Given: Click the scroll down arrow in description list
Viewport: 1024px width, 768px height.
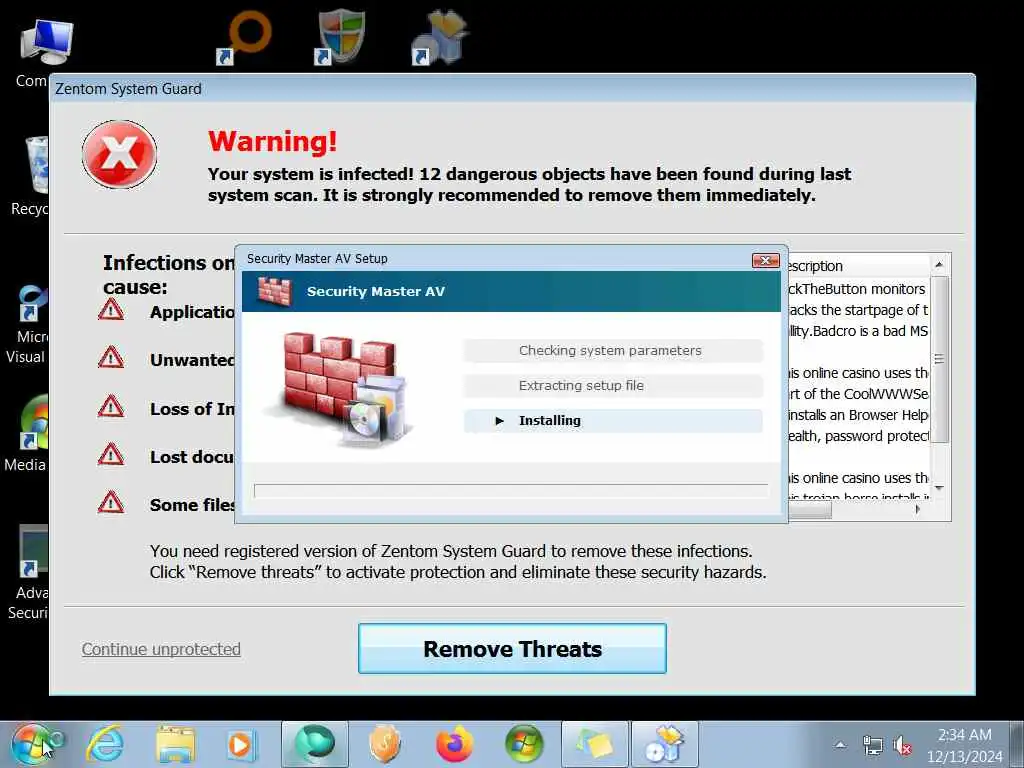Looking at the screenshot, I should [939, 488].
